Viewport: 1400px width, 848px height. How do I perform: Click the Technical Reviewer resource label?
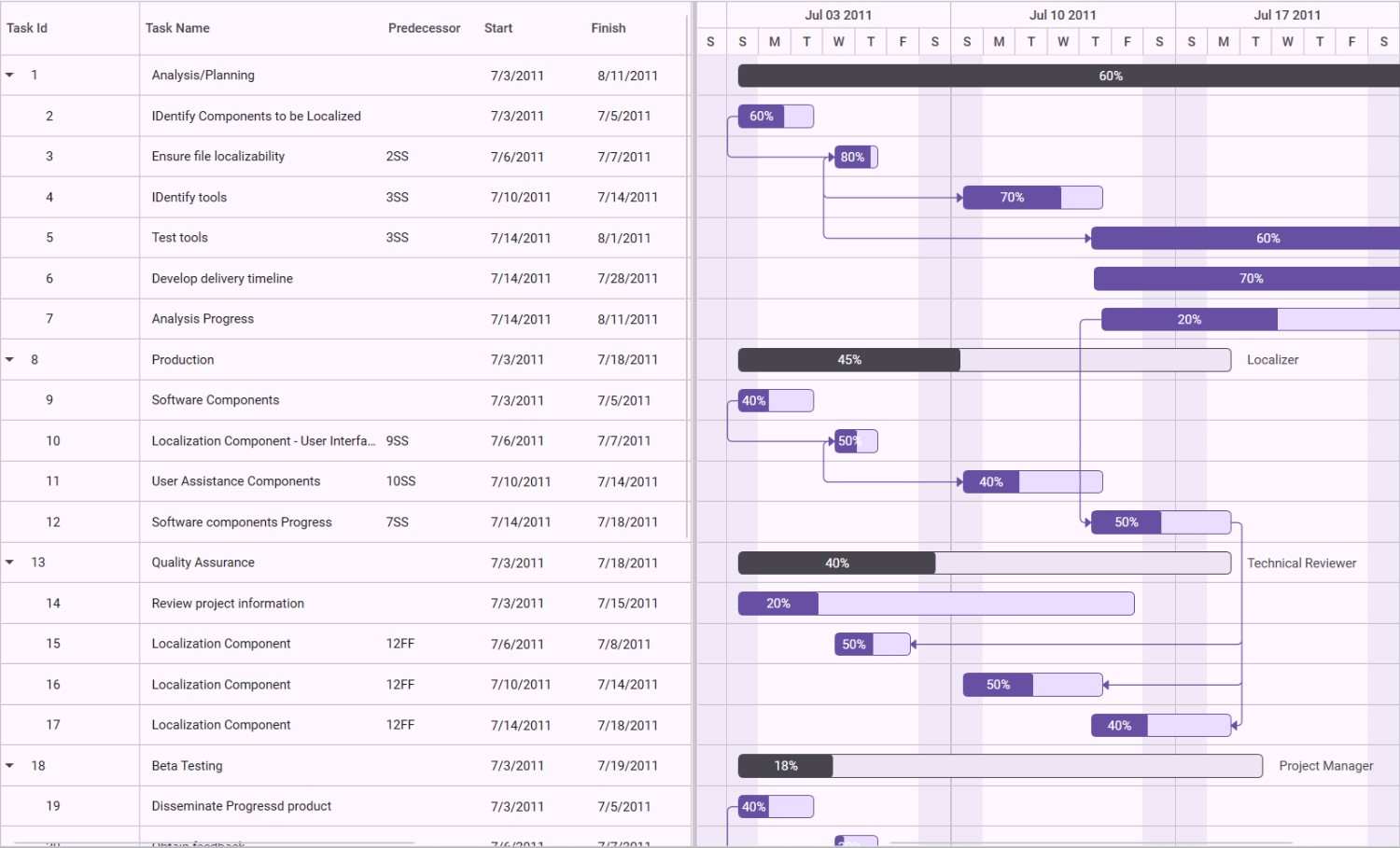click(x=1301, y=563)
